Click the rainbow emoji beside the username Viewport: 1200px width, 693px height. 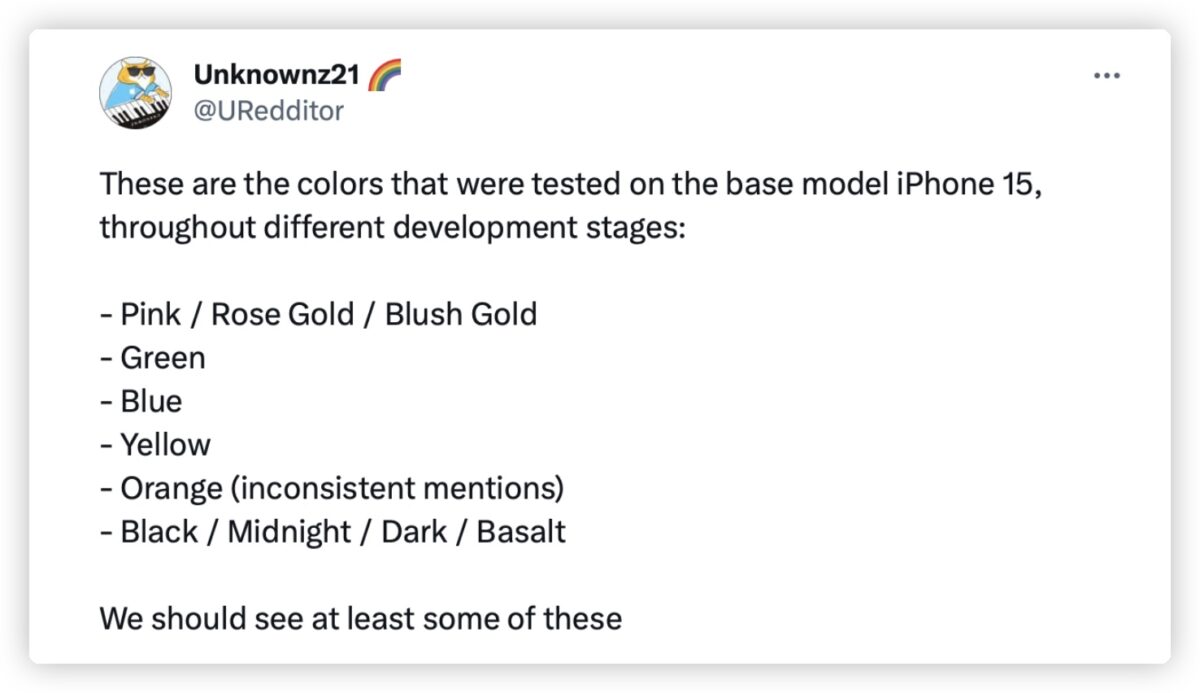tap(385, 73)
